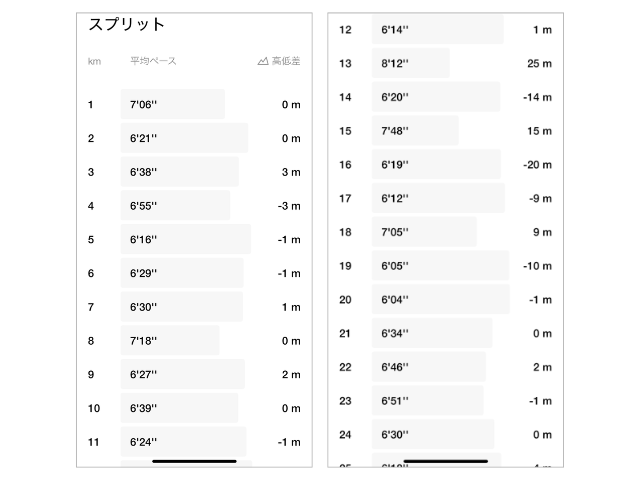Select km 22 split row with 6'46'' pace
640x480 pixels.
point(446,367)
